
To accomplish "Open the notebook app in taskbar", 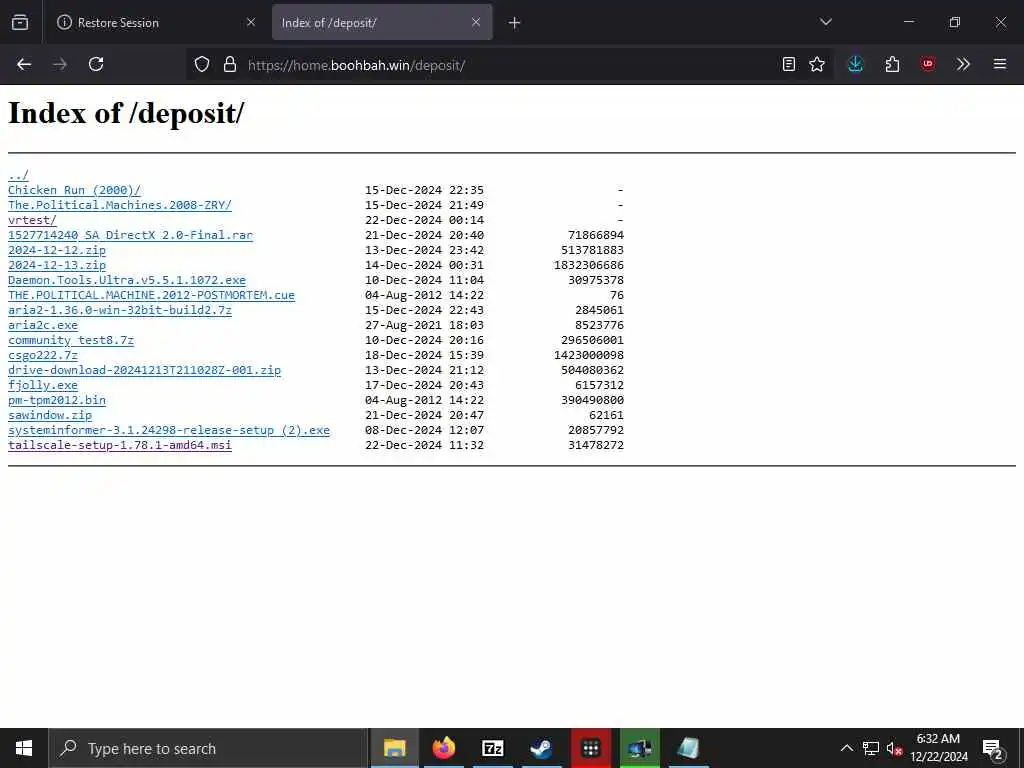I will (688, 748).
